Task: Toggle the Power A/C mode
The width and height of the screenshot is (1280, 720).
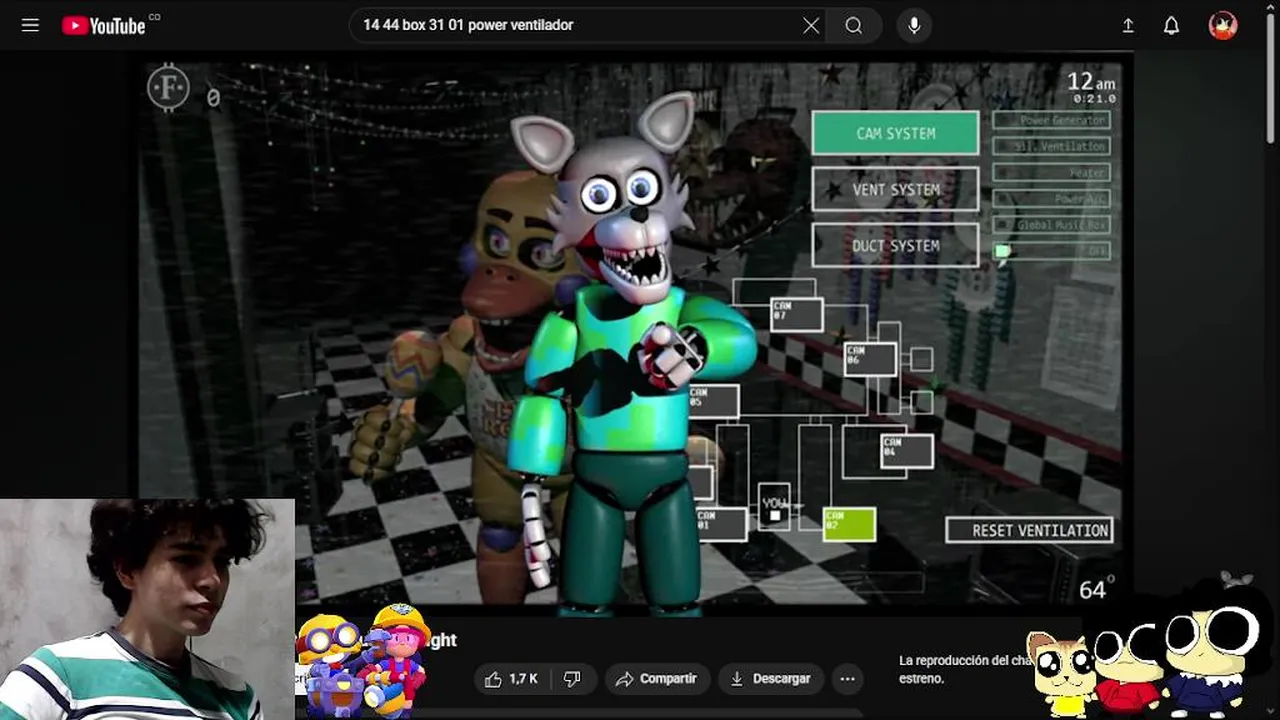Action: click(1051, 198)
